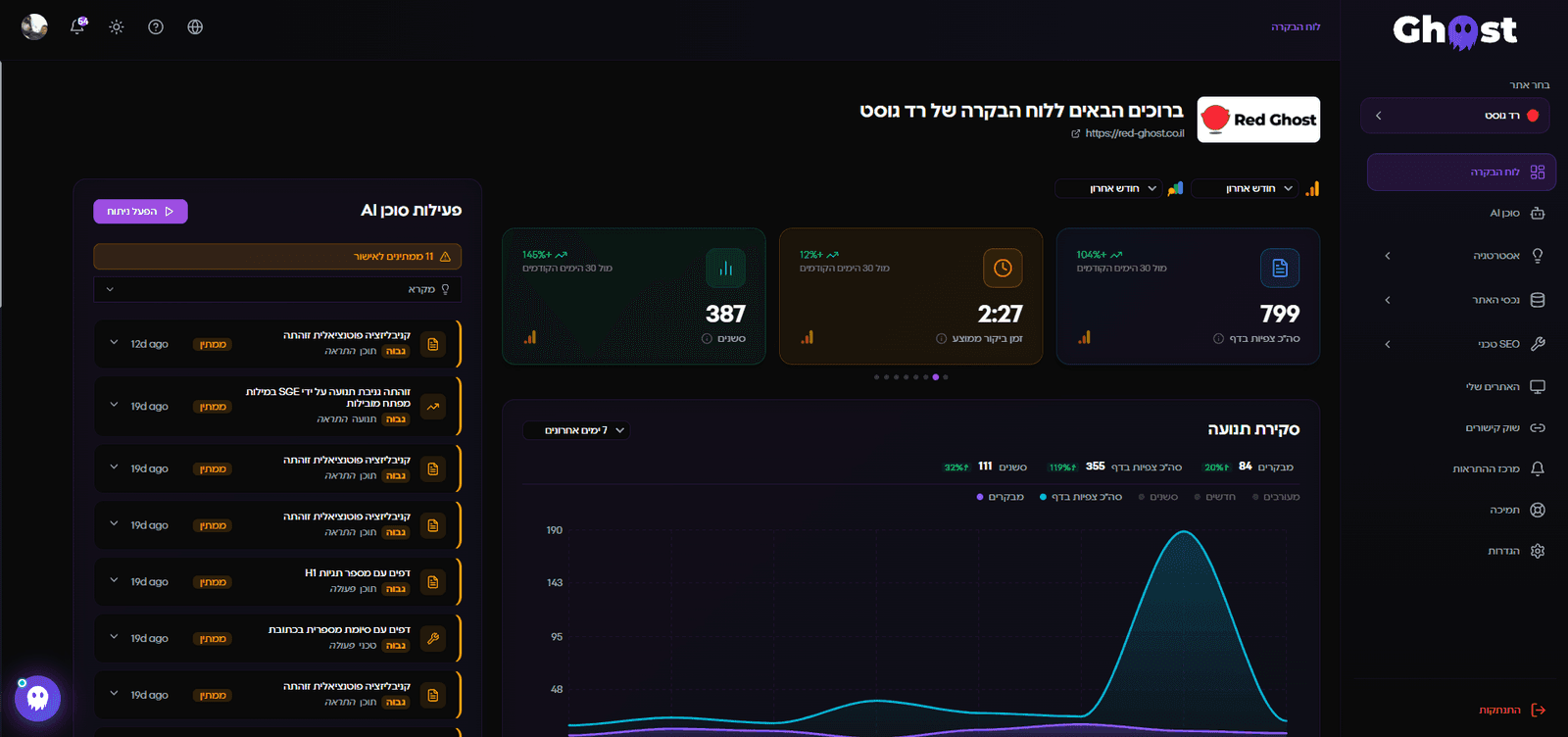The width and height of the screenshot is (1568, 737).
Task: Open the 7 ימים אחרונים range dropdown
Action: 576,430
